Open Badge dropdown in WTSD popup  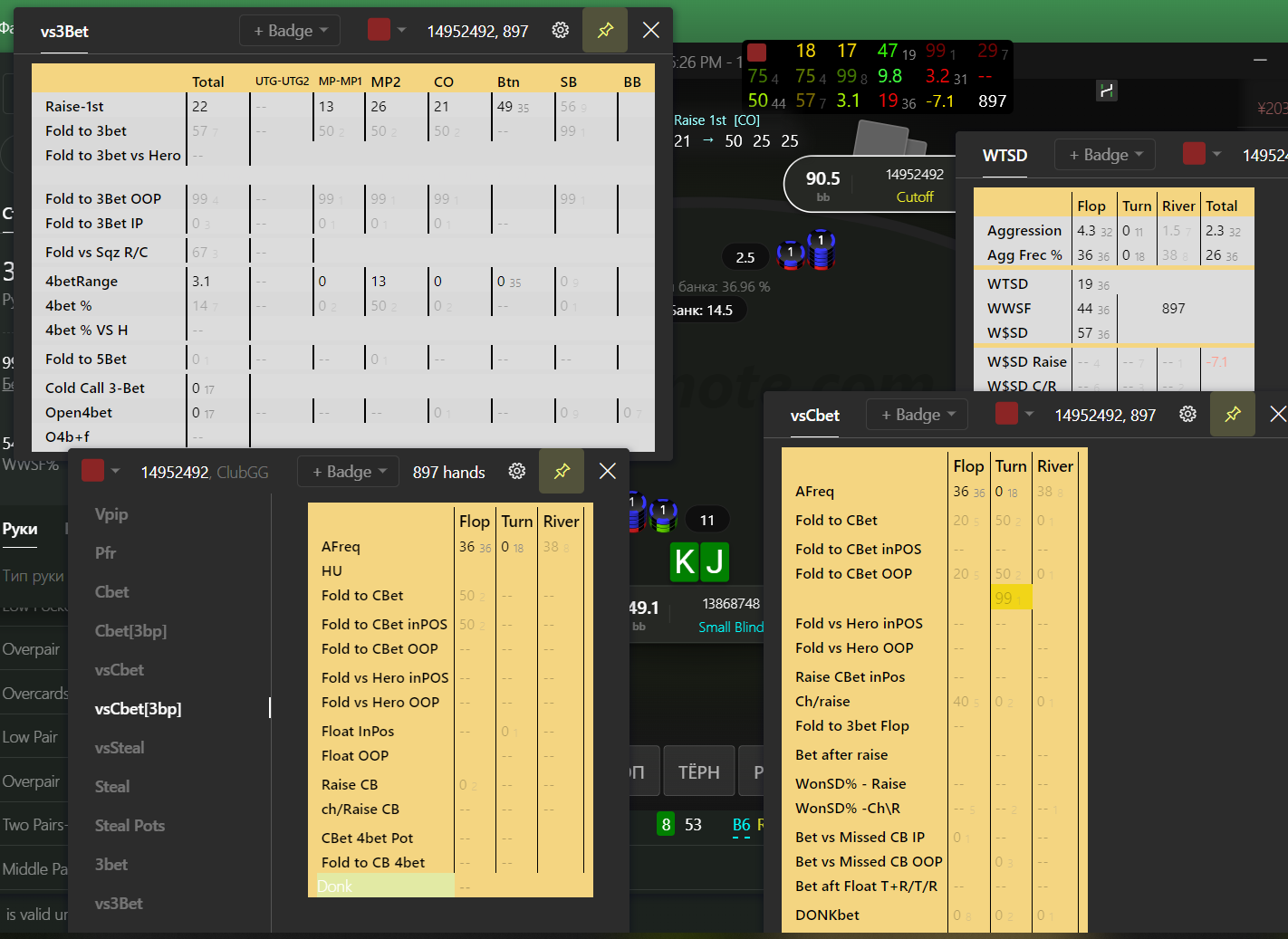(1105, 154)
